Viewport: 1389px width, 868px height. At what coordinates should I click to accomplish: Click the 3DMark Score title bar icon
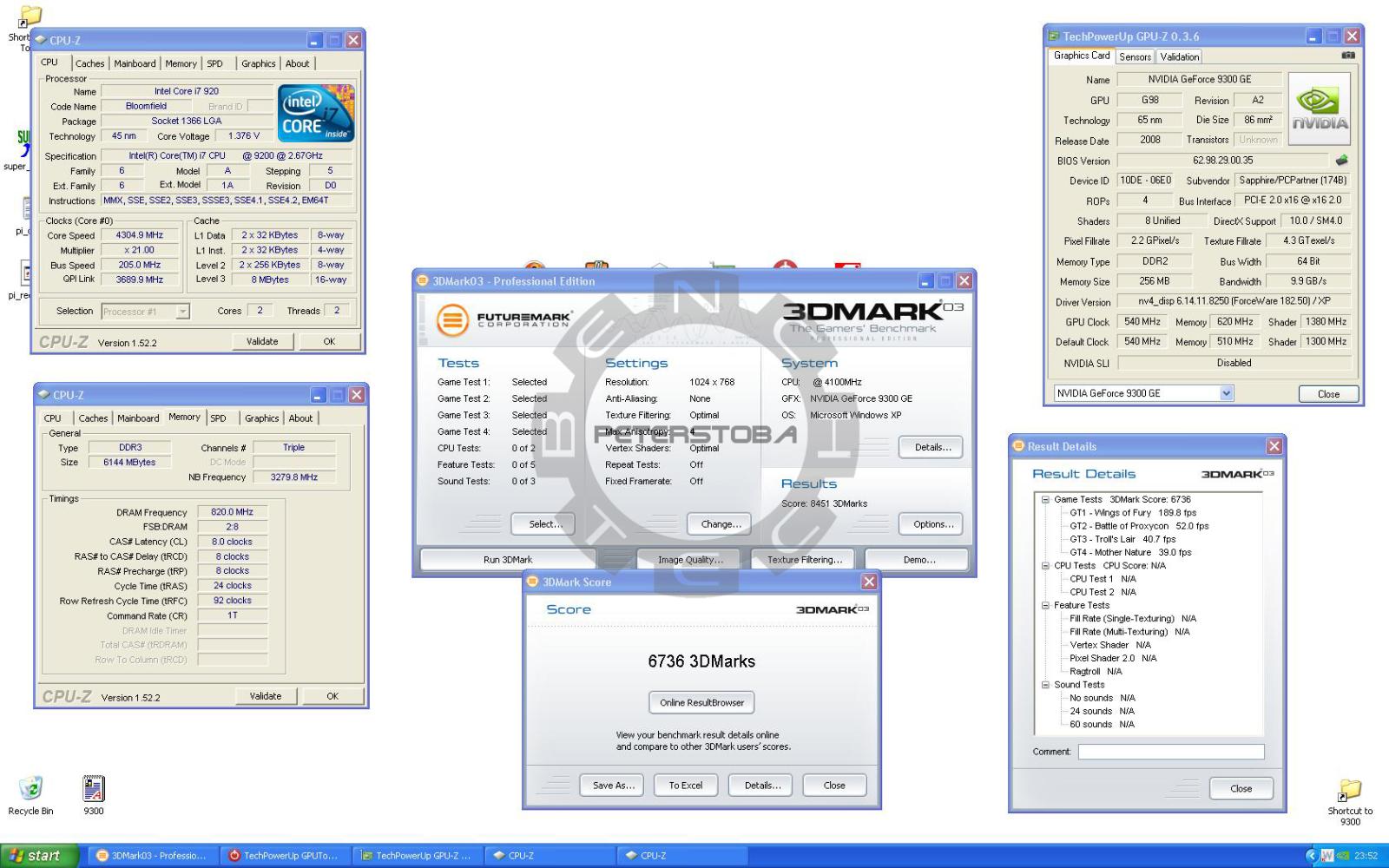534,582
